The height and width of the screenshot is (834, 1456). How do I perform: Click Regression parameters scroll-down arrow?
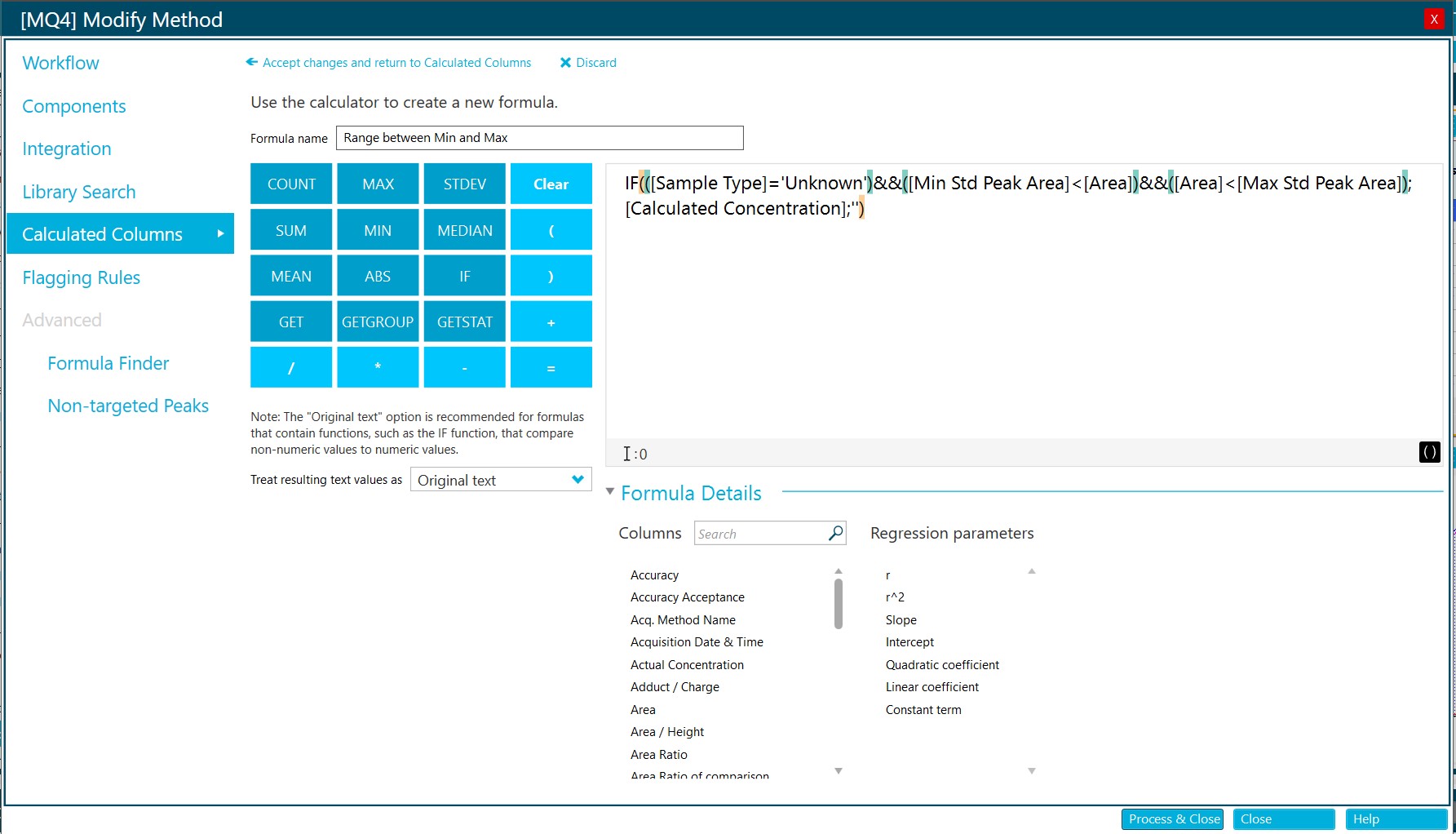(1031, 770)
